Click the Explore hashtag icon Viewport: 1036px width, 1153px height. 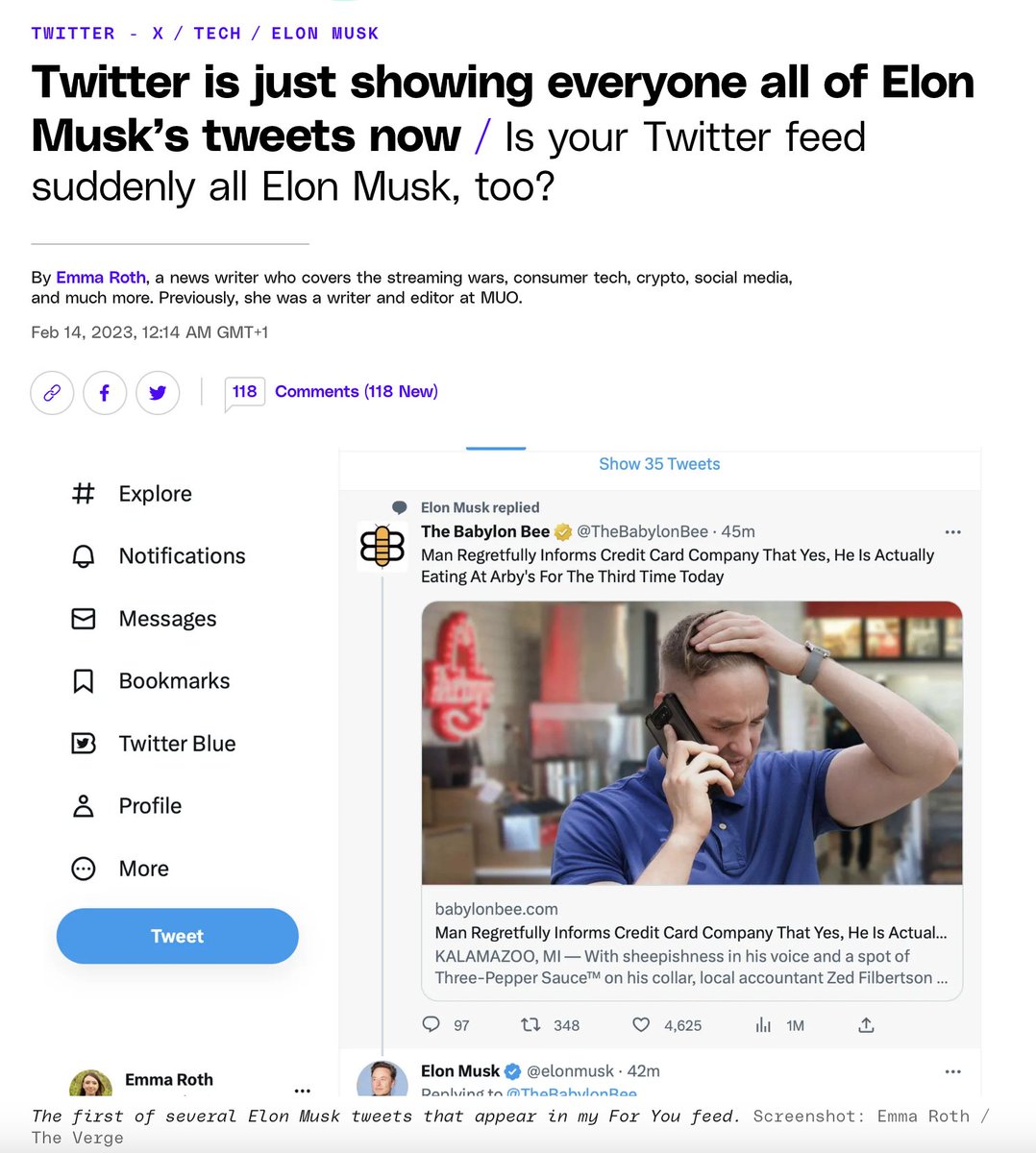tap(84, 494)
